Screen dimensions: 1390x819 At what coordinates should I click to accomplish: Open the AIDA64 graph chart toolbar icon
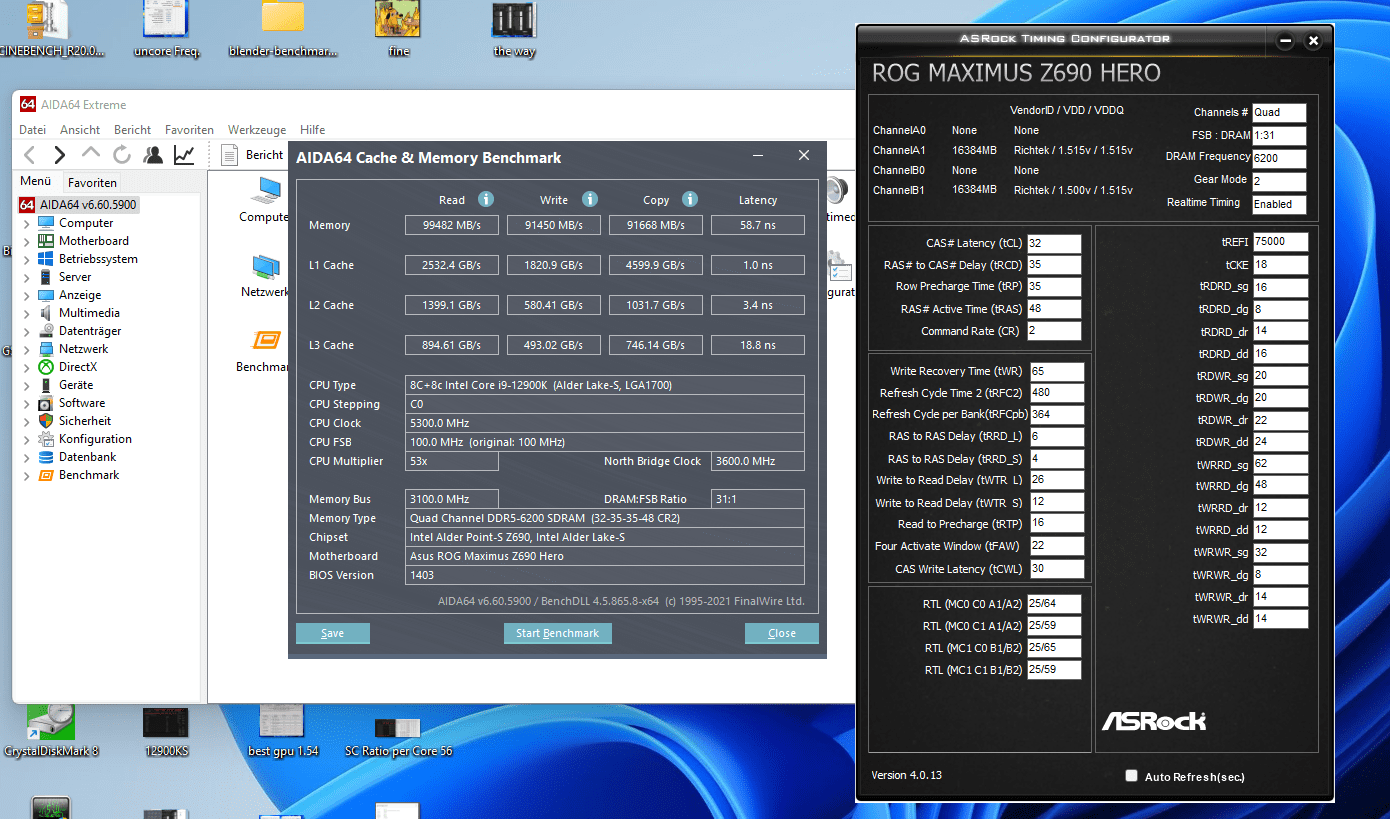coord(184,155)
